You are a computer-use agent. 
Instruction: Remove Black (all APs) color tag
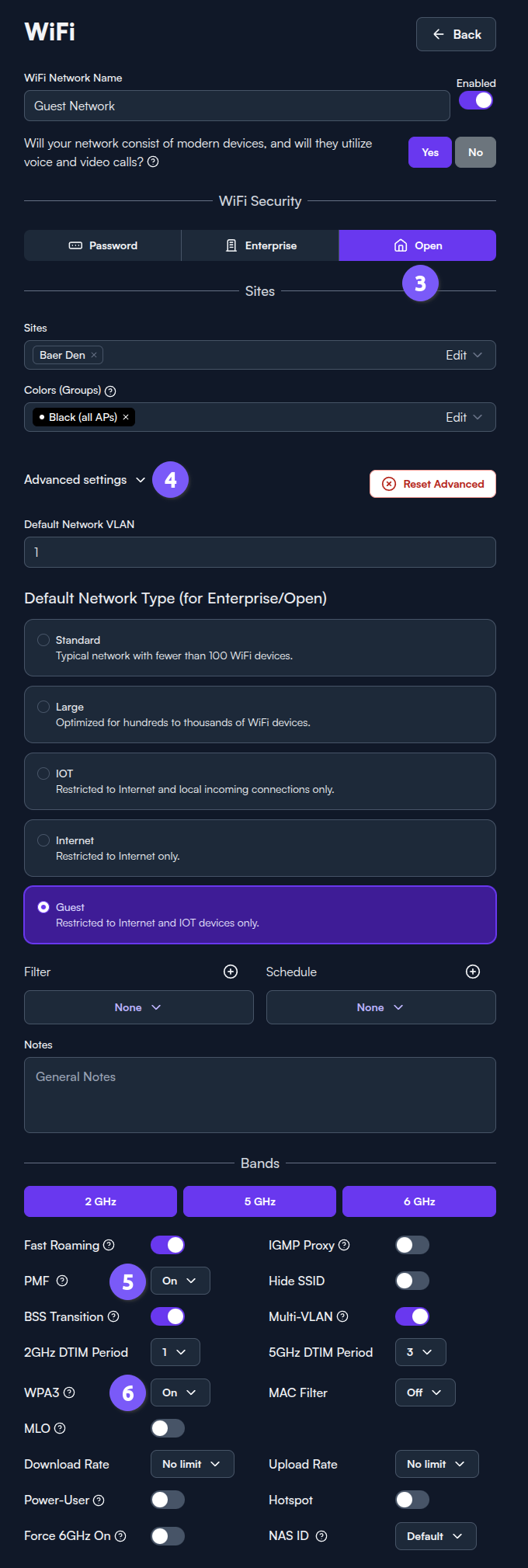(126, 417)
